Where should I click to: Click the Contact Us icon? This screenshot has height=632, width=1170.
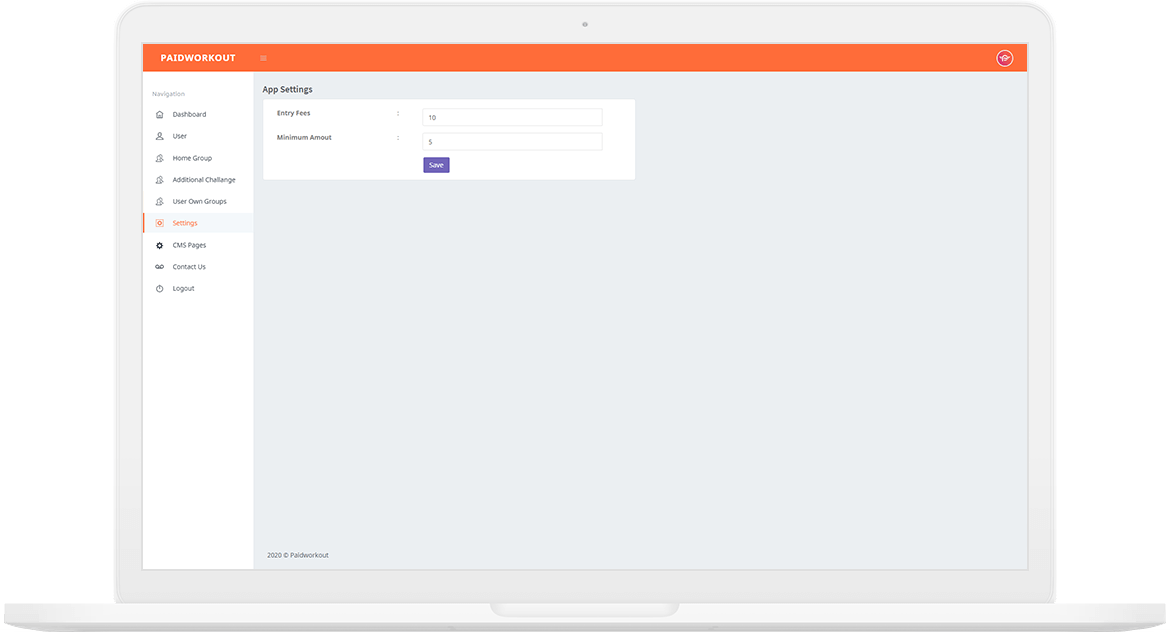click(160, 267)
